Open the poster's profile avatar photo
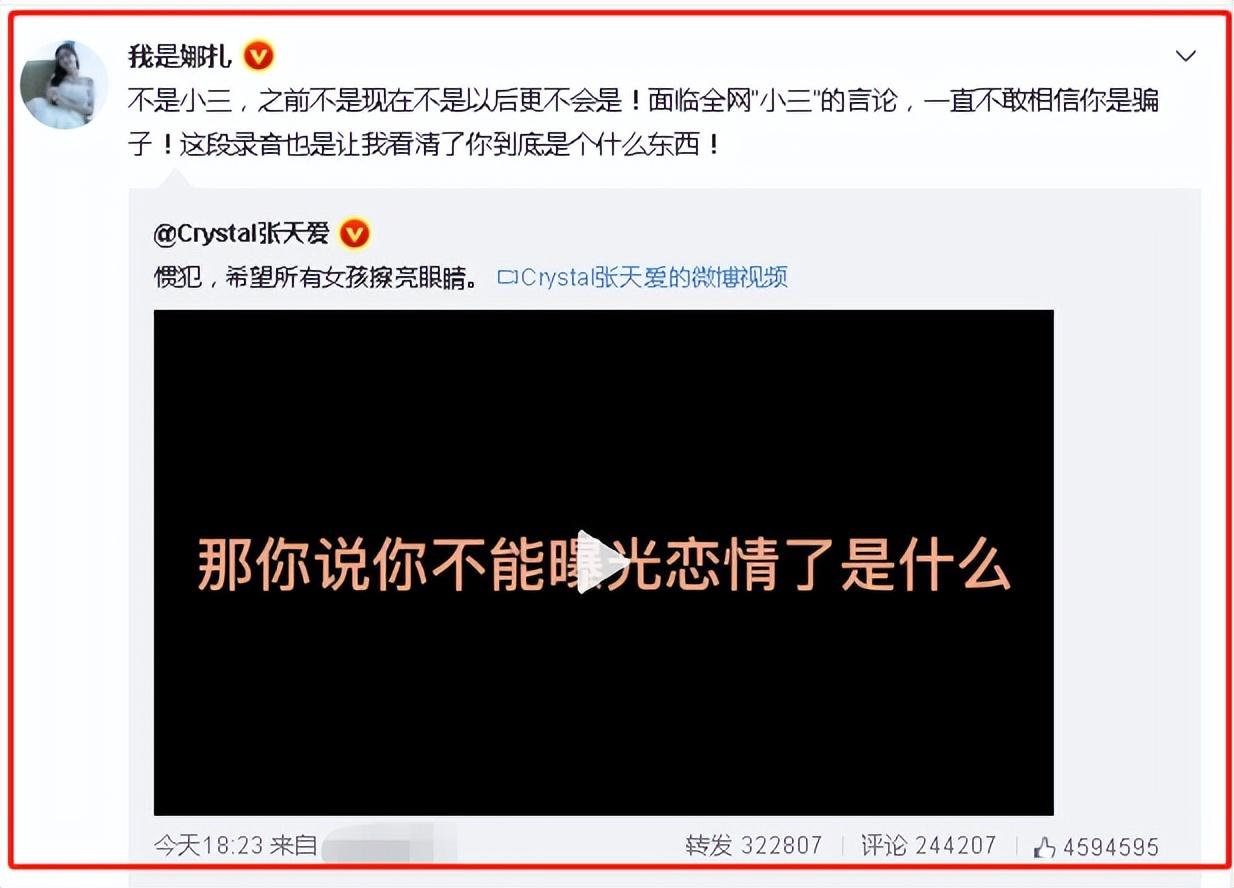Image resolution: width=1234 pixels, height=888 pixels. 64,85
